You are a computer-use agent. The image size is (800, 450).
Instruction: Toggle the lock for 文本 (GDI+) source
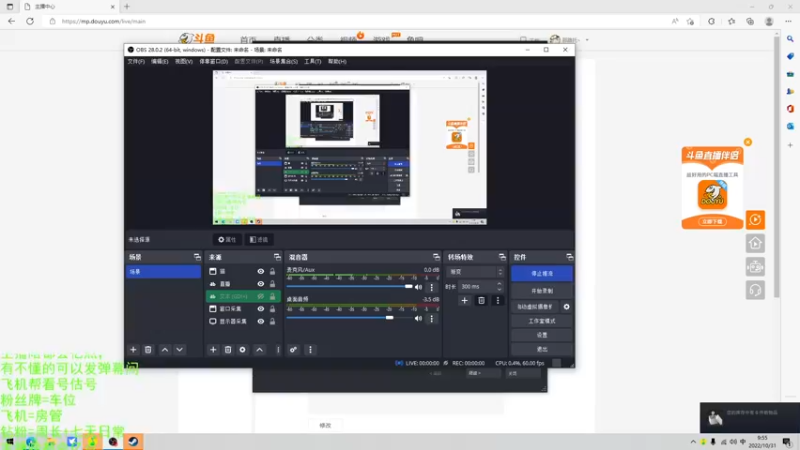pos(272,296)
